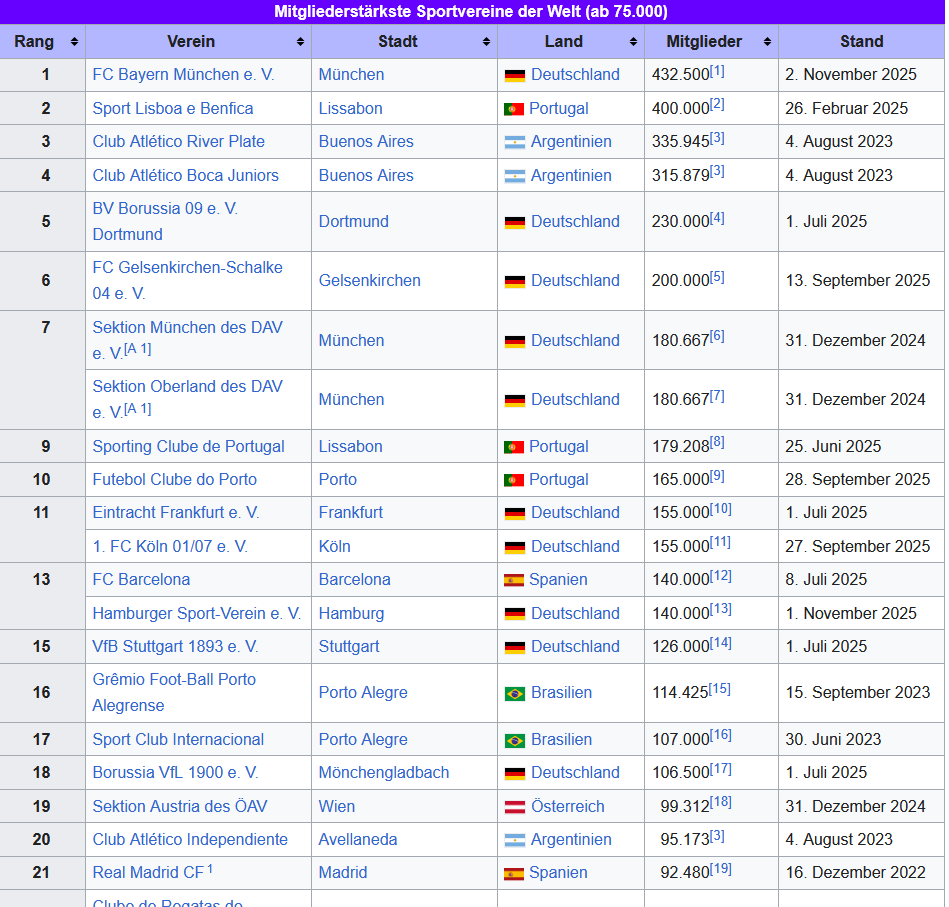Open the Gelsenkirchen city link
The width and height of the screenshot is (949, 907).
tap(369, 280)
